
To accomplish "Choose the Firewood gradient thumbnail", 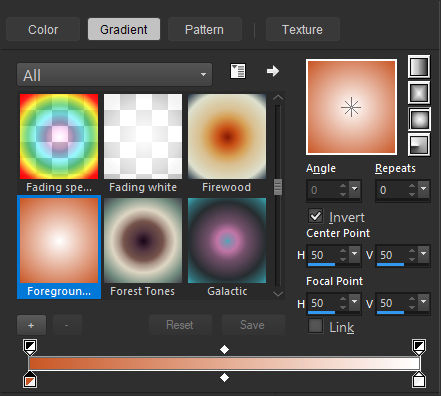I will point(227,136).
